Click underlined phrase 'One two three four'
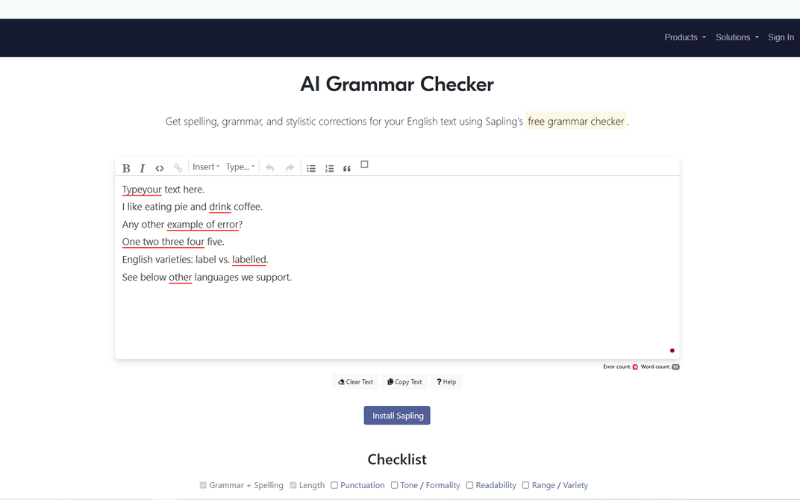800x500 pixels. (163, 242)
